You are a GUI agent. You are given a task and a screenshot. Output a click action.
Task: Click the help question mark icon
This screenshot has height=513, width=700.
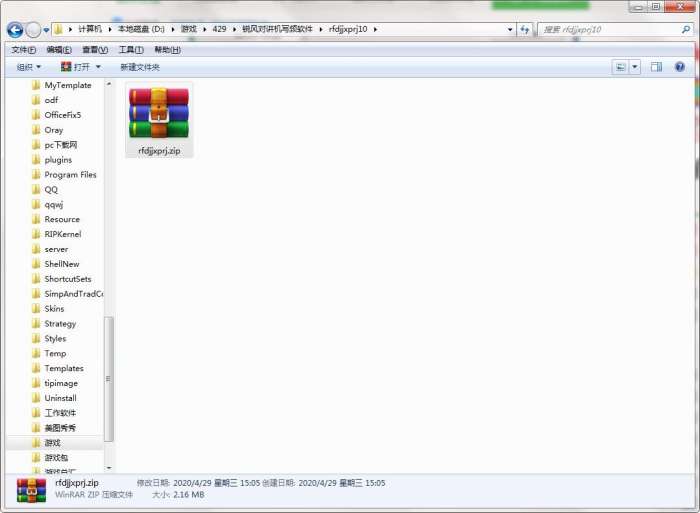coord(679,67)
